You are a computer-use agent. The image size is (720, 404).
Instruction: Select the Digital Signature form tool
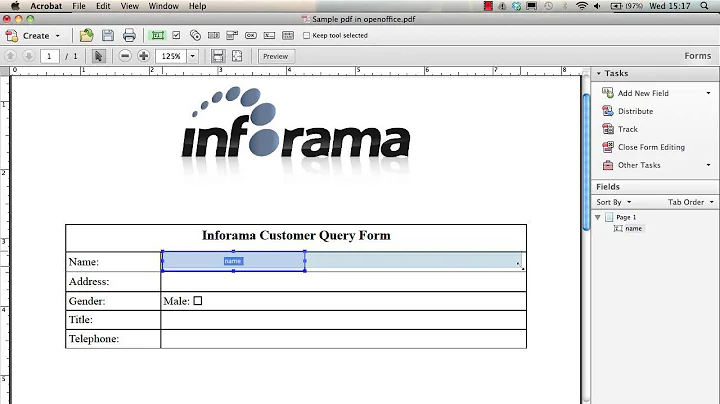click(x=270, y=35)
